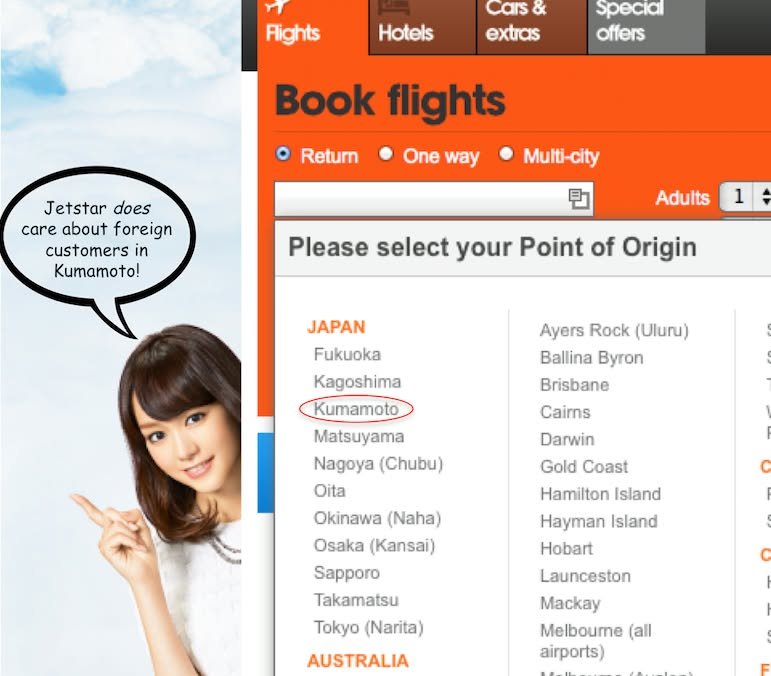Choose Ayers Rock (Uluru) origin
The height and width of the screenshot is (676, 771).
click(x=614, y=330)
